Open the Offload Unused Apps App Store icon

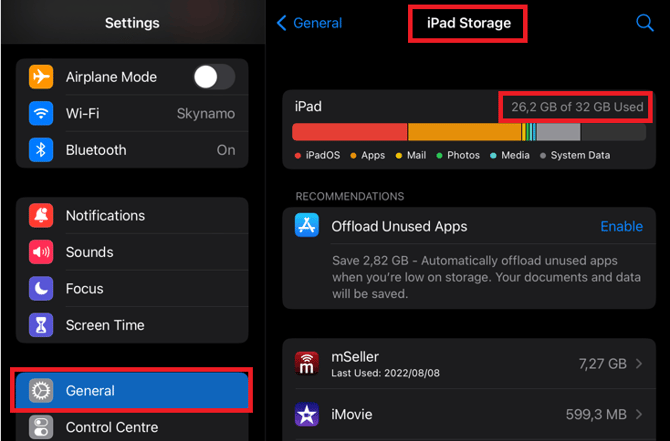pos(307,226)
